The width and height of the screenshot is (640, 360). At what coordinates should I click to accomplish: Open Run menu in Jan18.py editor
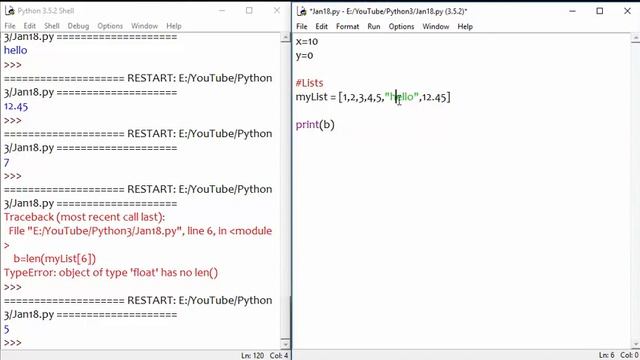(373, 27)
